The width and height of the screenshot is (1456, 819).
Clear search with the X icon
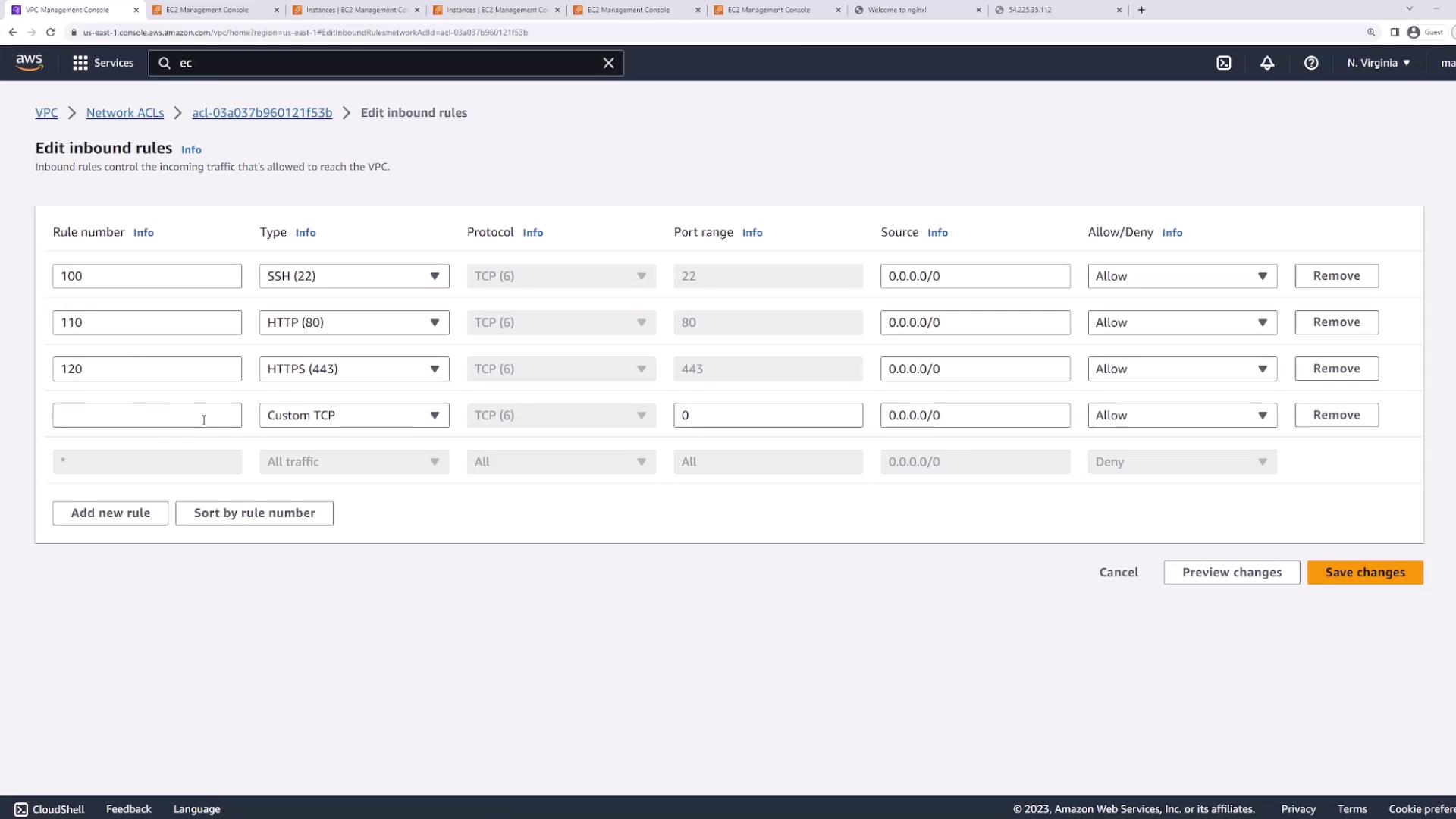pyautogui.click(x=608, y=63)
